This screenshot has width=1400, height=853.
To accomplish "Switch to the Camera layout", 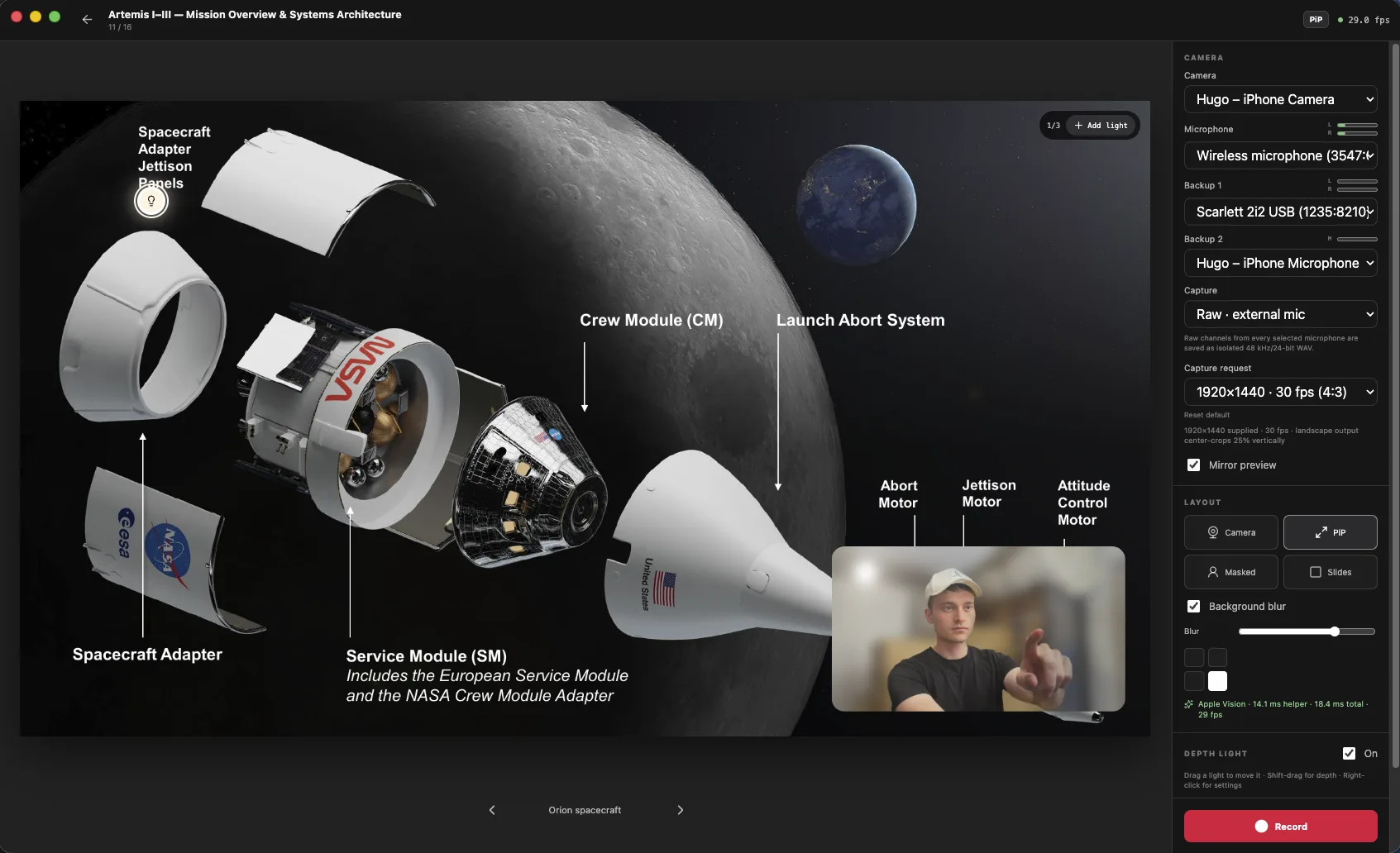I will pos(1231,532).
